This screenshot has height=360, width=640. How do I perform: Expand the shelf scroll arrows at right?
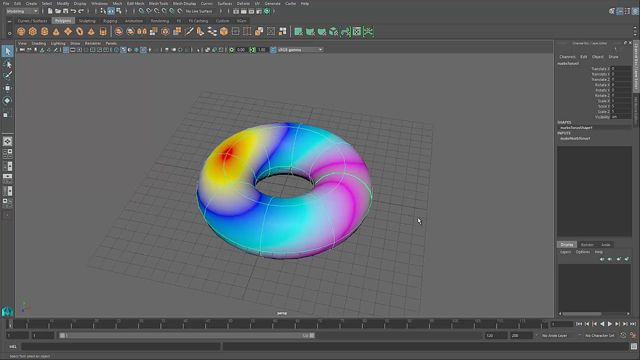pos(635,31)
